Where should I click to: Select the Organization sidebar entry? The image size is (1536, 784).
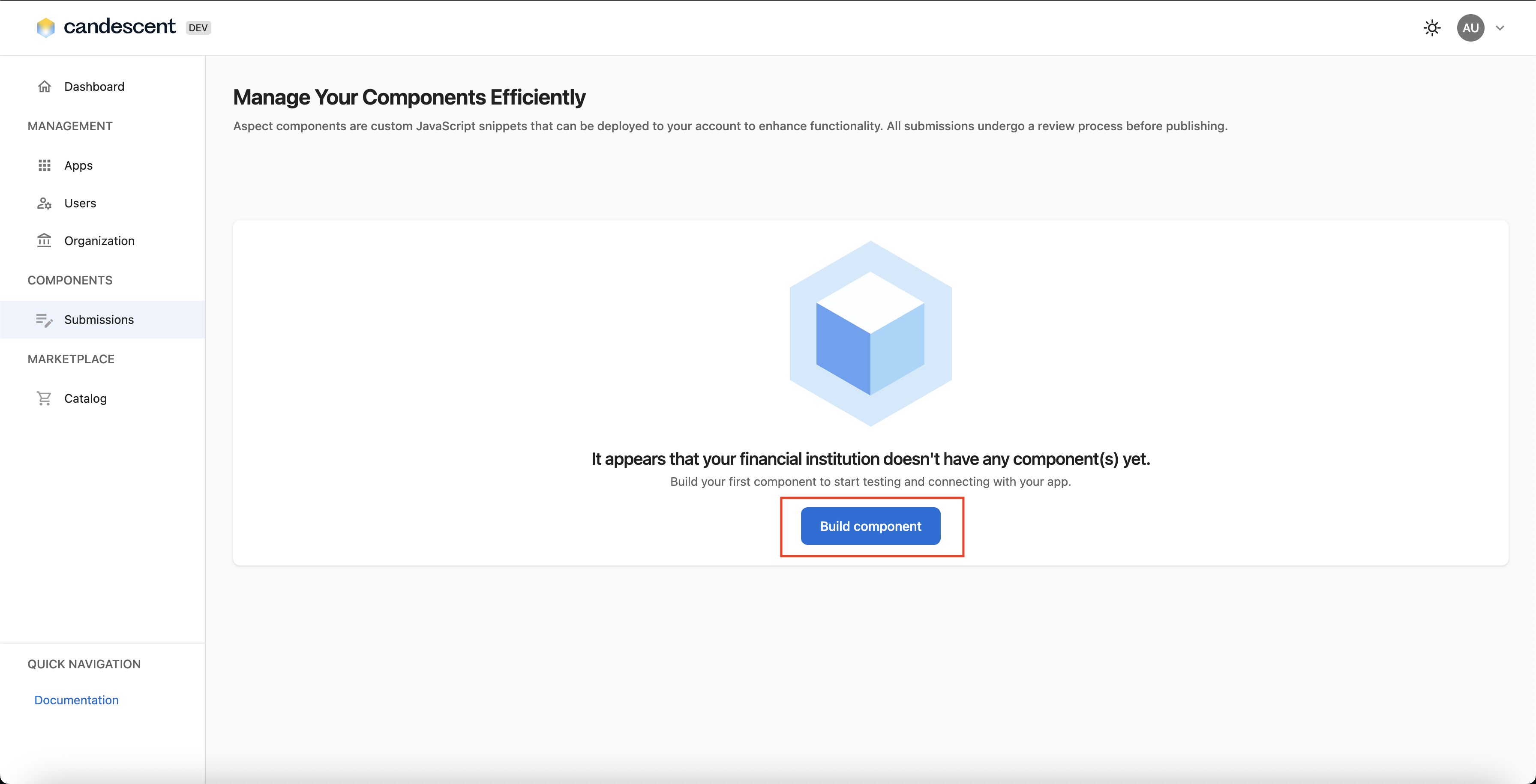[x=99, y=240]
